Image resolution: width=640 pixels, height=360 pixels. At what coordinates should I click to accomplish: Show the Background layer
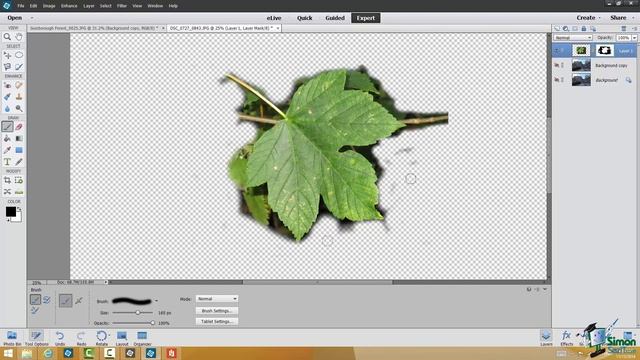[557, 80]
